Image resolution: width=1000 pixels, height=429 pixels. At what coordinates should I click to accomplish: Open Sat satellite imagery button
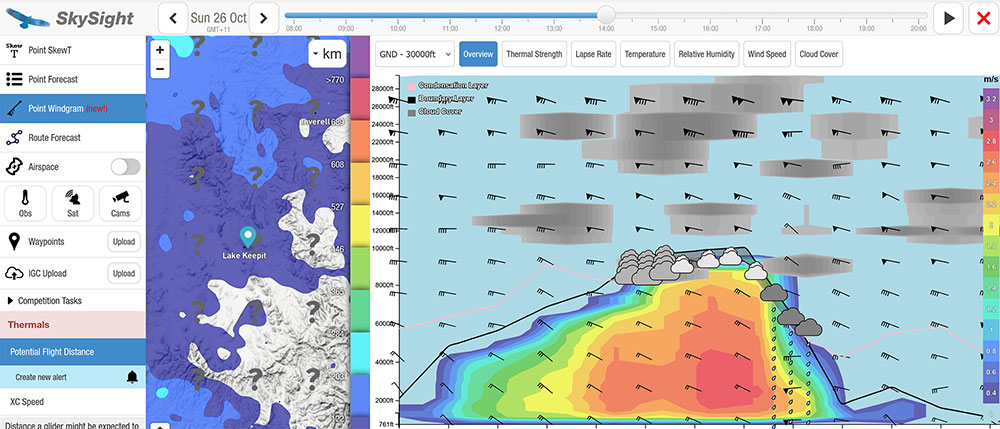click(x=73, y=203)
